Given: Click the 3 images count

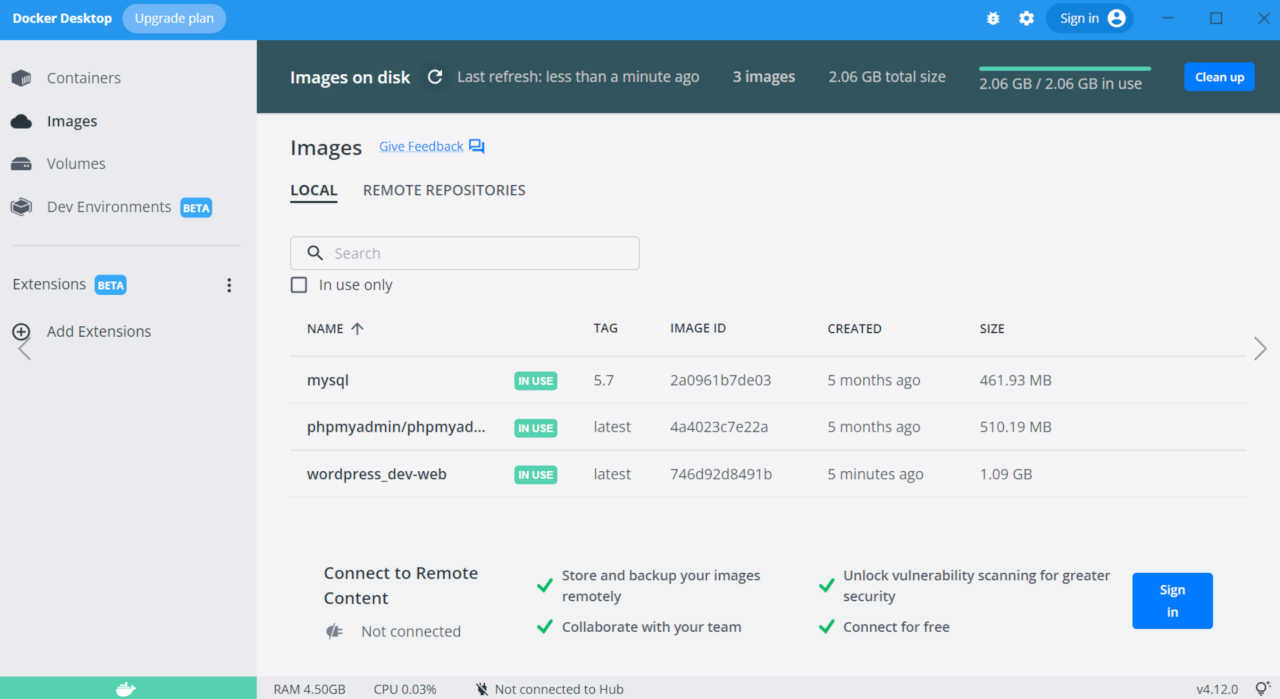Looking at the screenshot, I should [x=764, y=77].
